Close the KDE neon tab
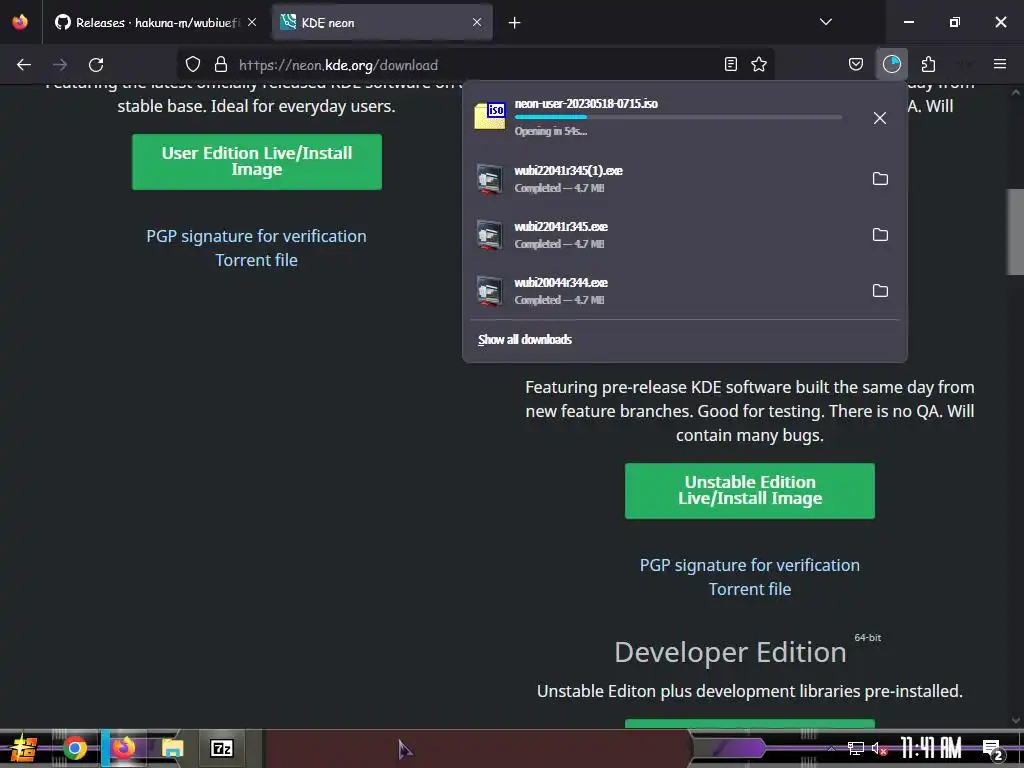 point(477,22)
